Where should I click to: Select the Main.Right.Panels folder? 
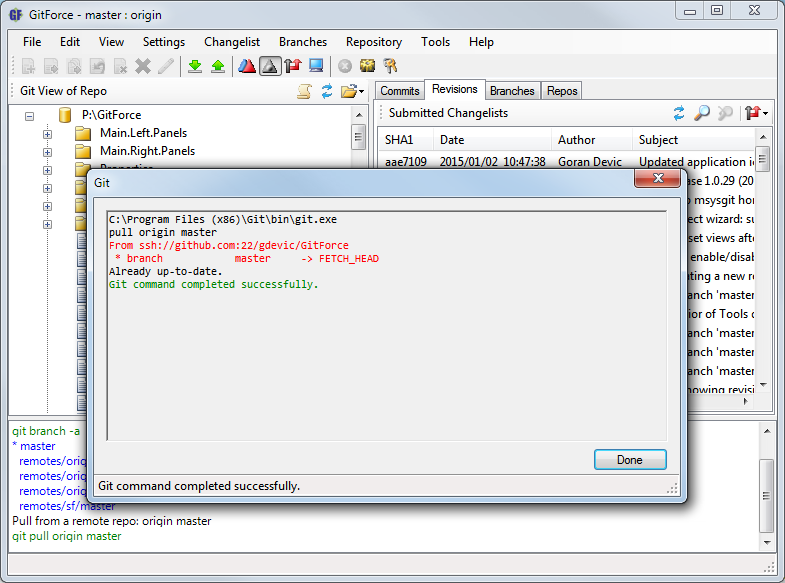pyautogui.click(x=147, y=151)
